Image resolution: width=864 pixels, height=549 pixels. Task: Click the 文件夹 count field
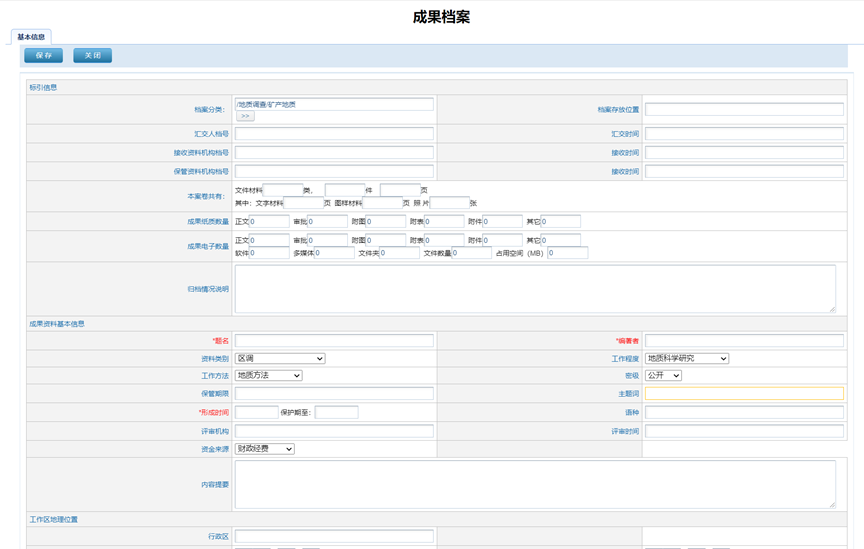pyautogui.click(x=399, y=253)
